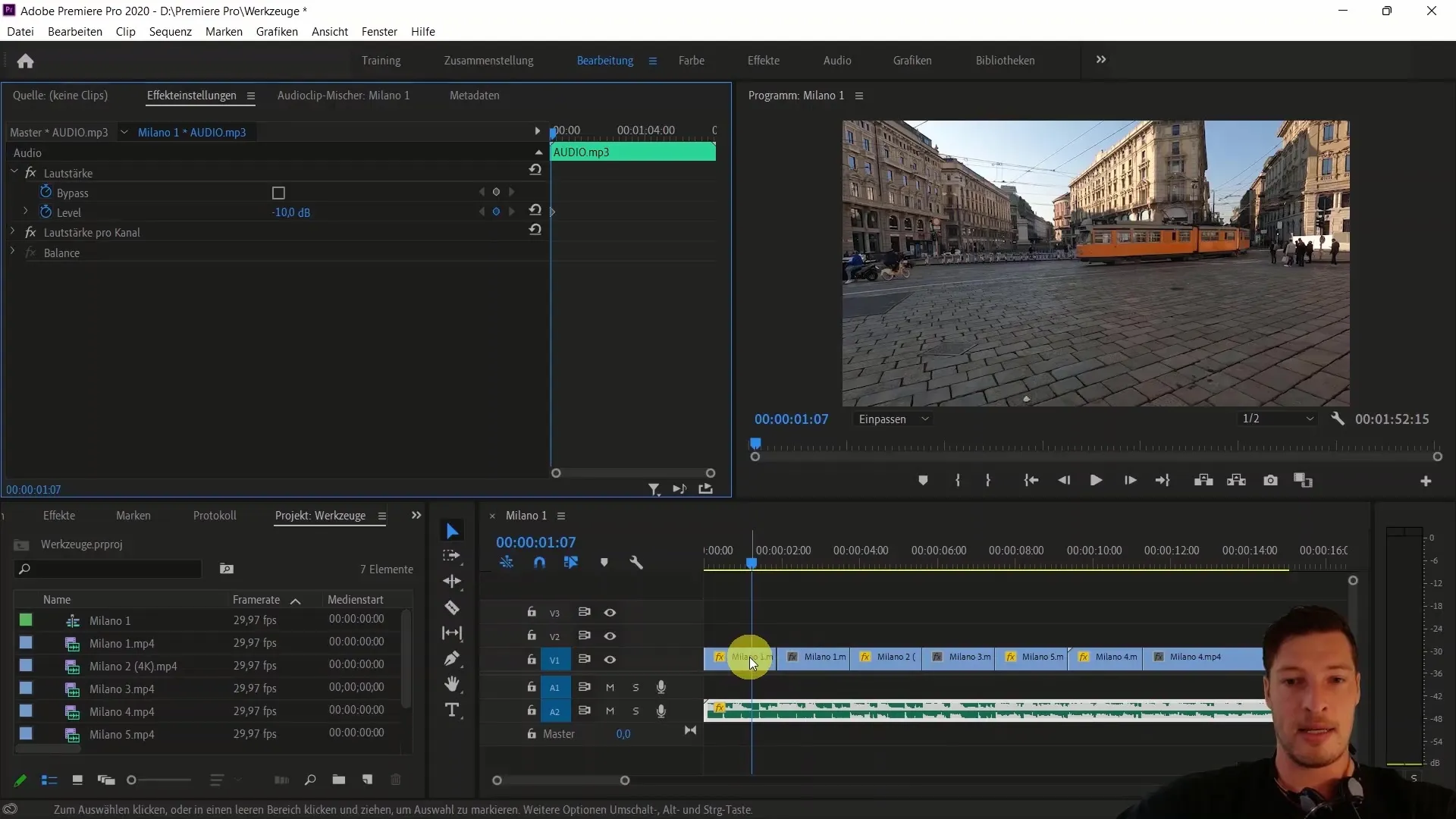Open Audioclip-Mischer: Milano 1 tab
This screenshot has width=1456, height=819.
pos(344,95)
